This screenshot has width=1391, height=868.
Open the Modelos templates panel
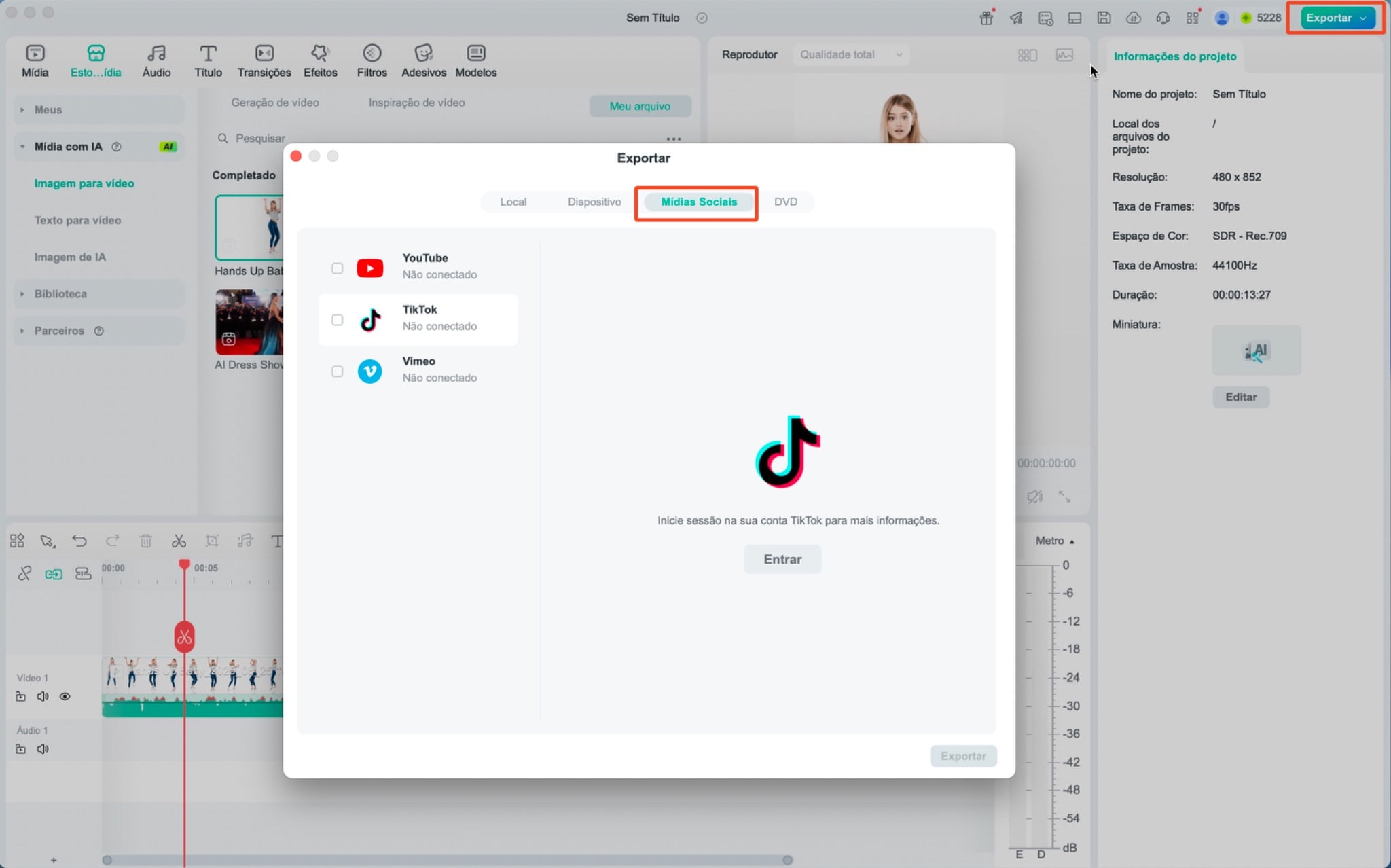(476, 60)
